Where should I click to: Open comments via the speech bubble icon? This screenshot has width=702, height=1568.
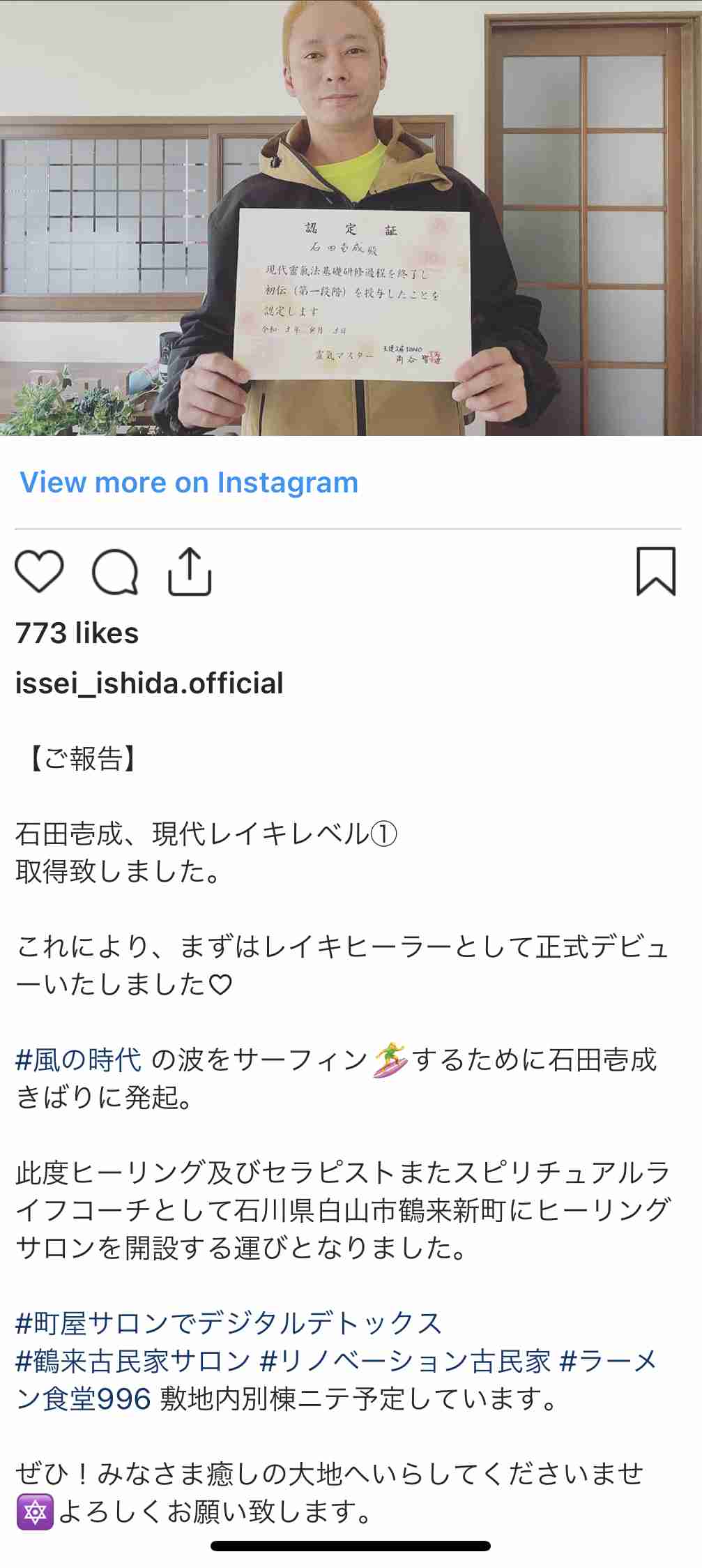115,572
